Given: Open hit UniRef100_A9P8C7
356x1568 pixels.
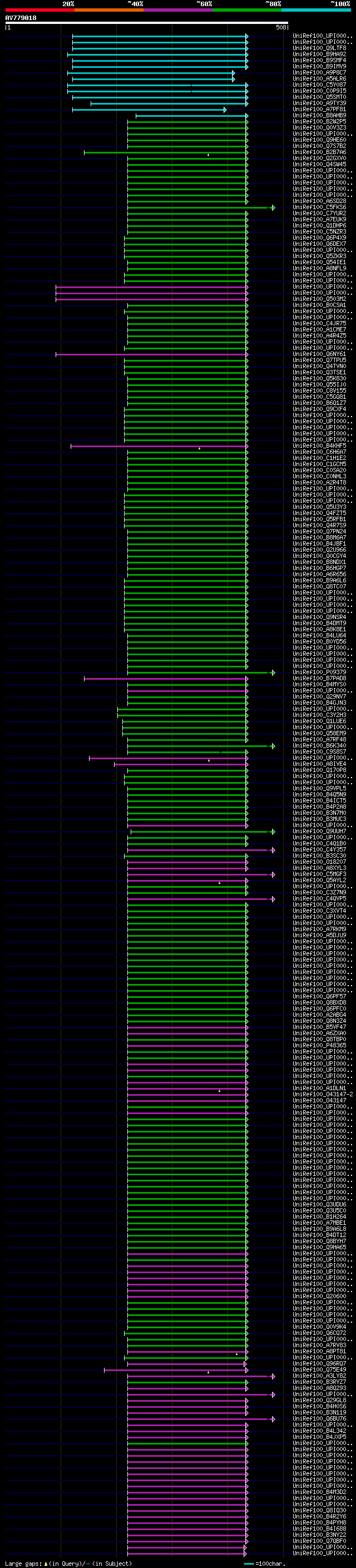Looking at the screenshot, I should [x=319, y=72].
